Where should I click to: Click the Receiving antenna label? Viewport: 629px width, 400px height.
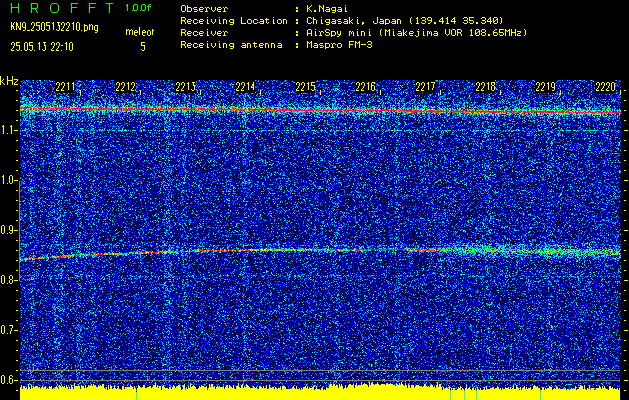231,45
